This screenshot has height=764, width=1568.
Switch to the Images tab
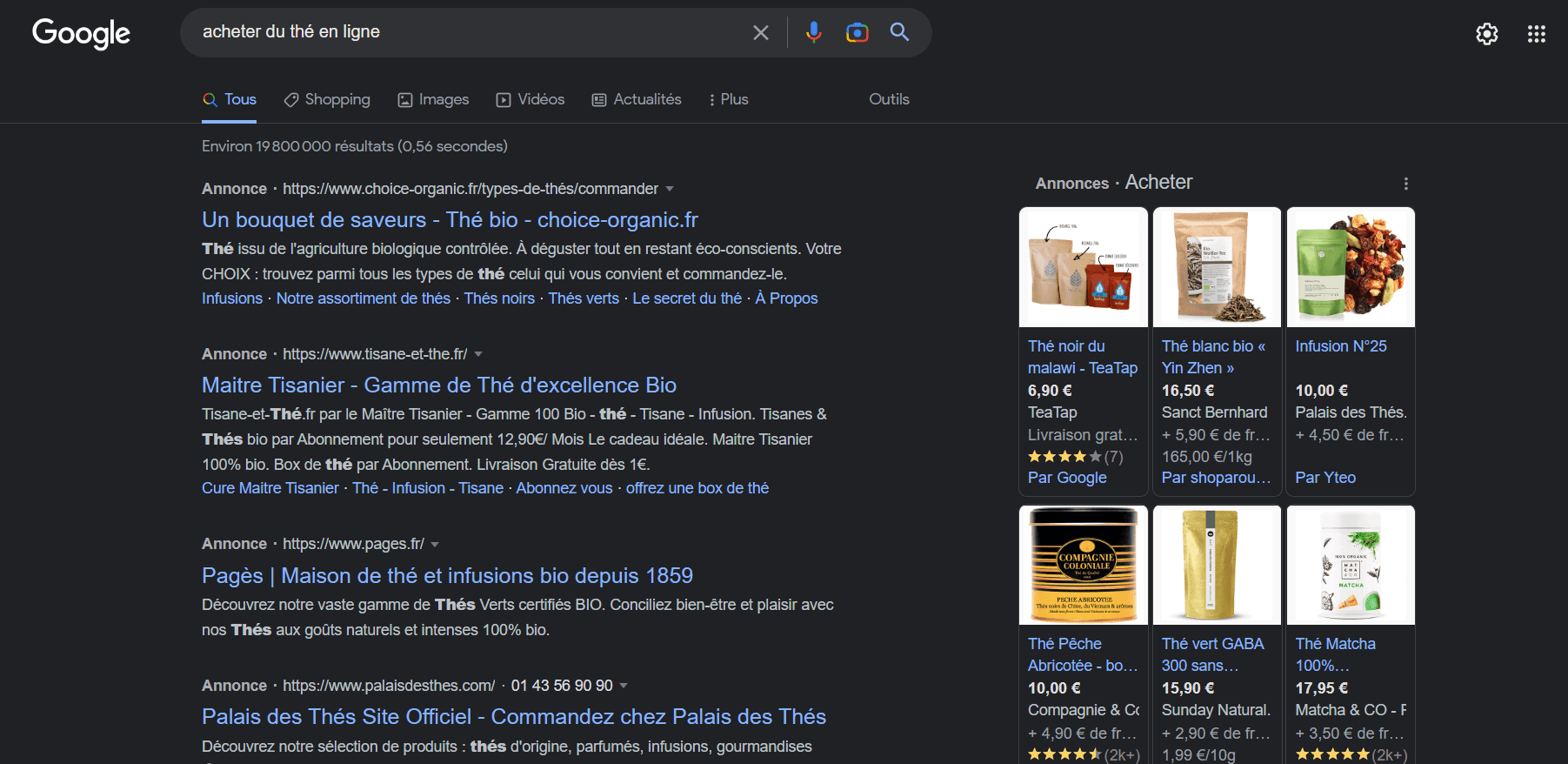click(433, 99)
